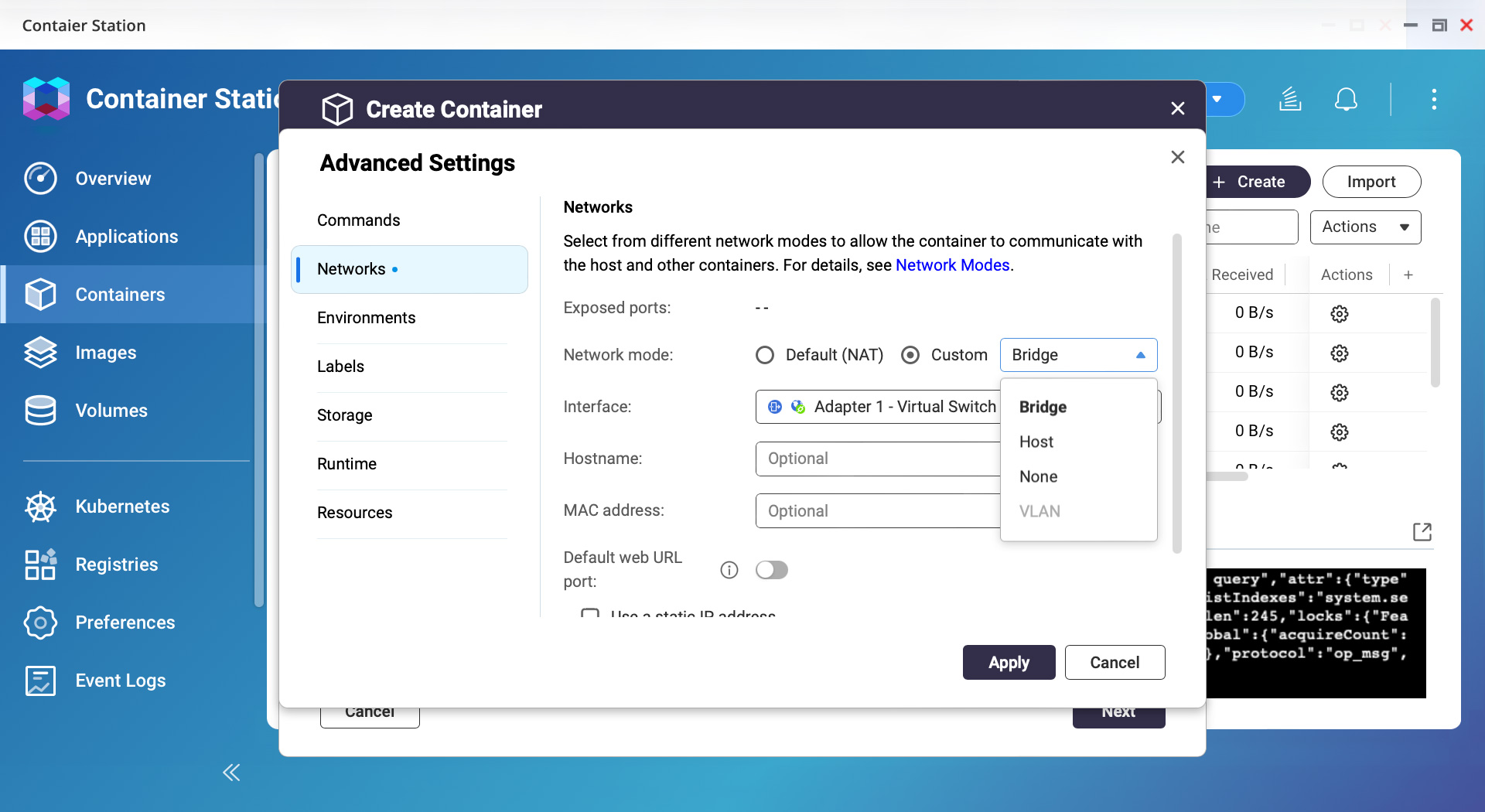Open the external link icon above logs

[x=1422, y=532]
